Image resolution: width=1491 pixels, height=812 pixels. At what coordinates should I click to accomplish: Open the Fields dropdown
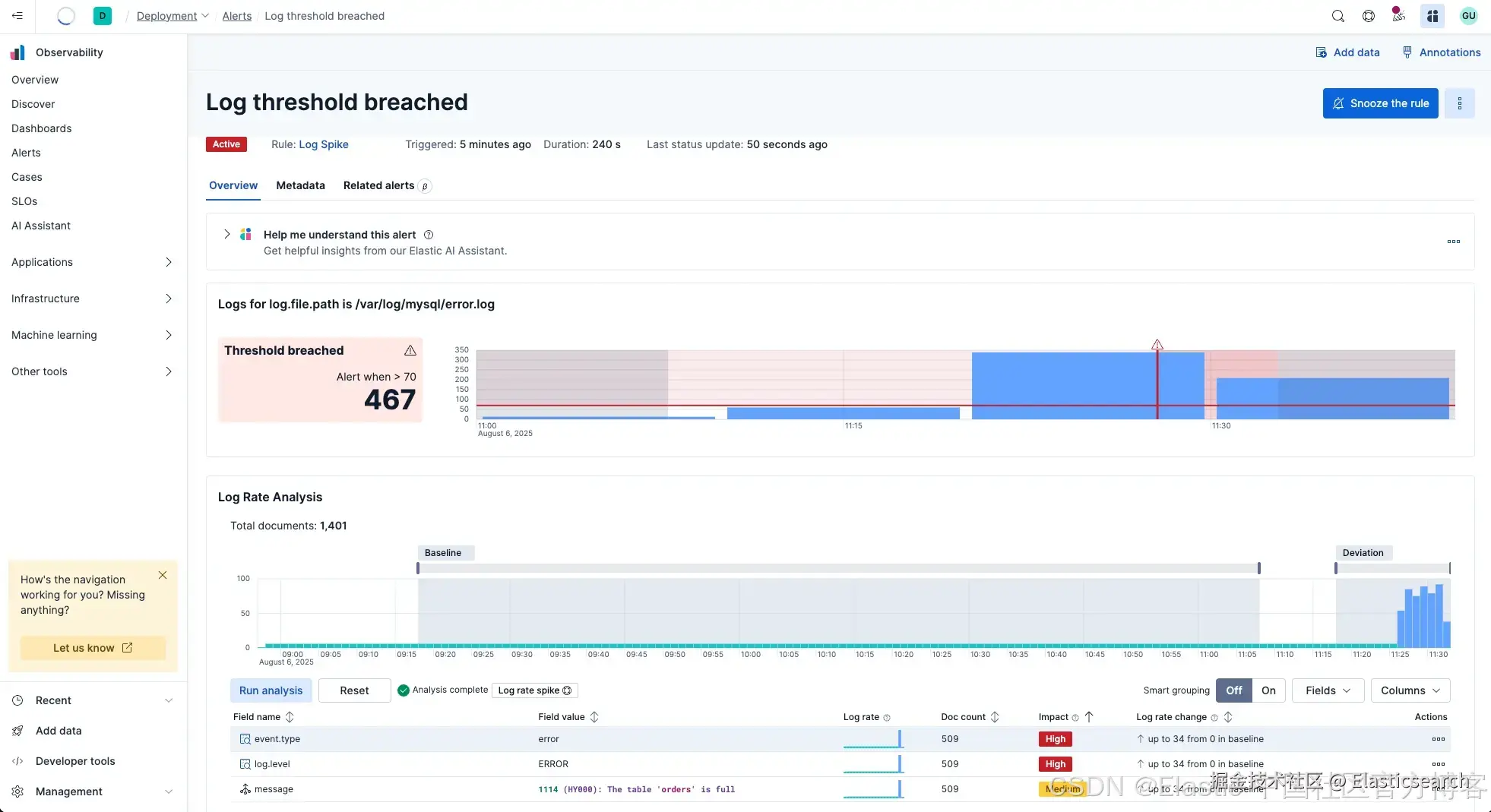click(x=1328, y=690)
